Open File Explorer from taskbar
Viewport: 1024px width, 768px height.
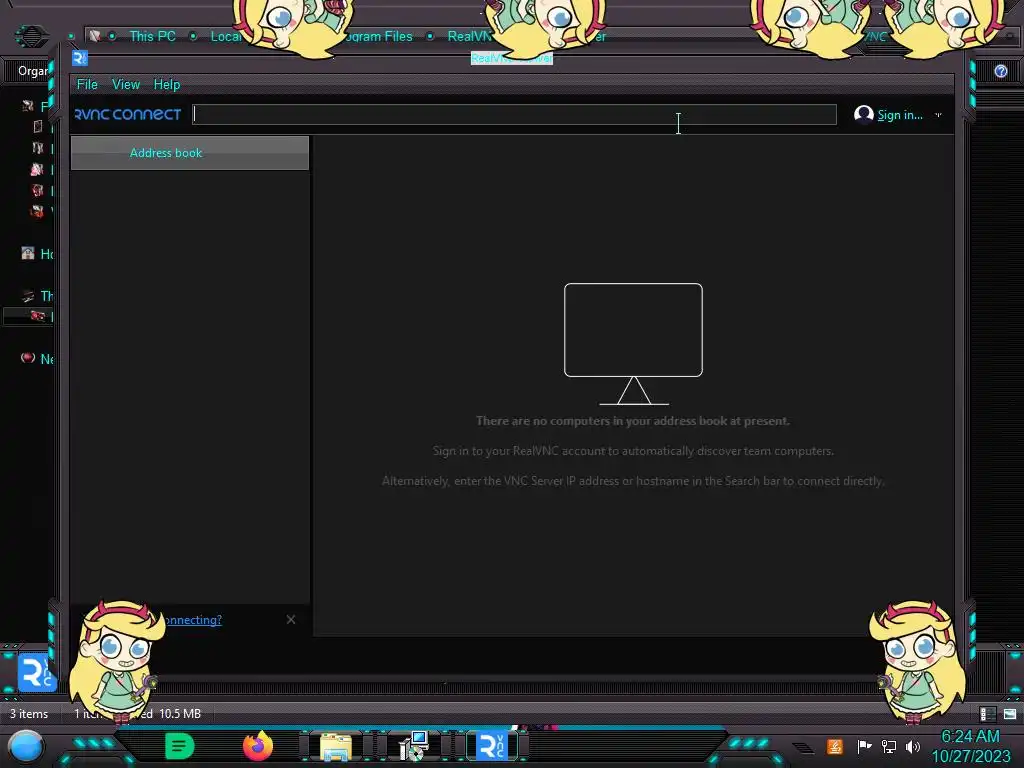click(336, 747)
